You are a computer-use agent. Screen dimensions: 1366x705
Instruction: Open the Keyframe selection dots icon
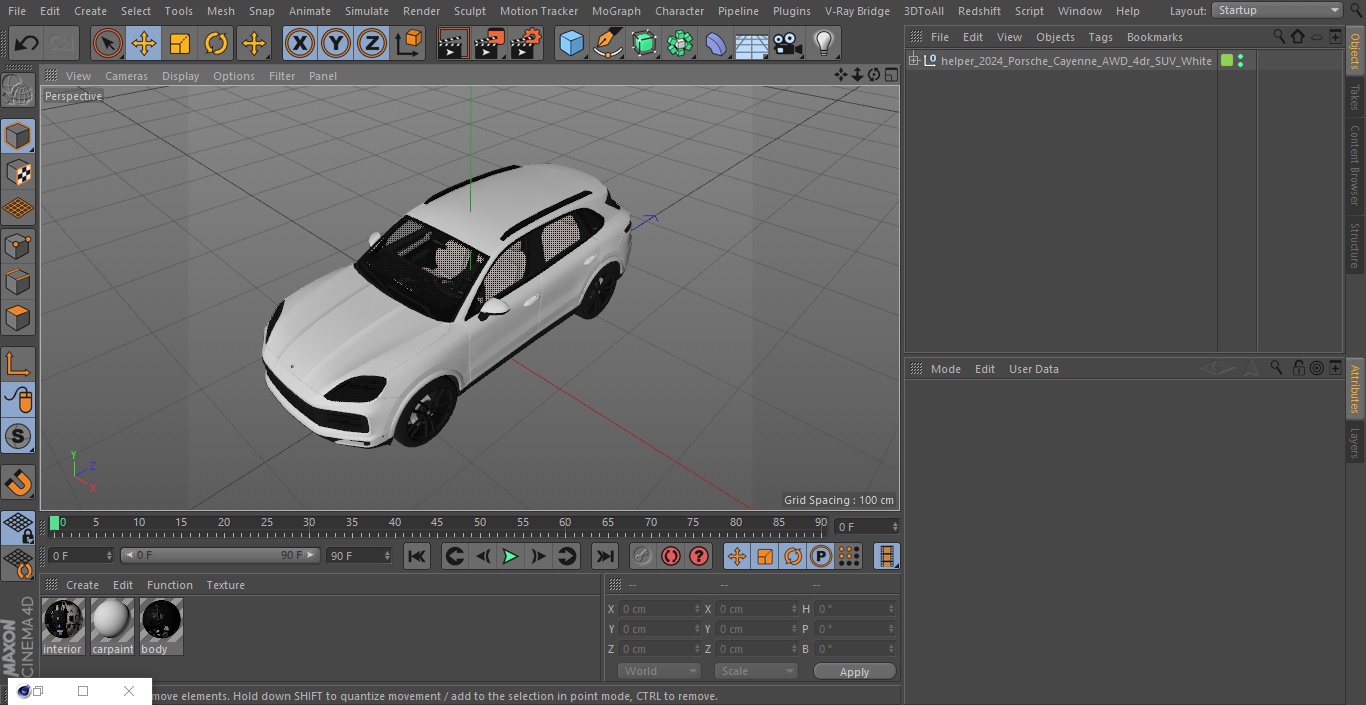[848, 556]
